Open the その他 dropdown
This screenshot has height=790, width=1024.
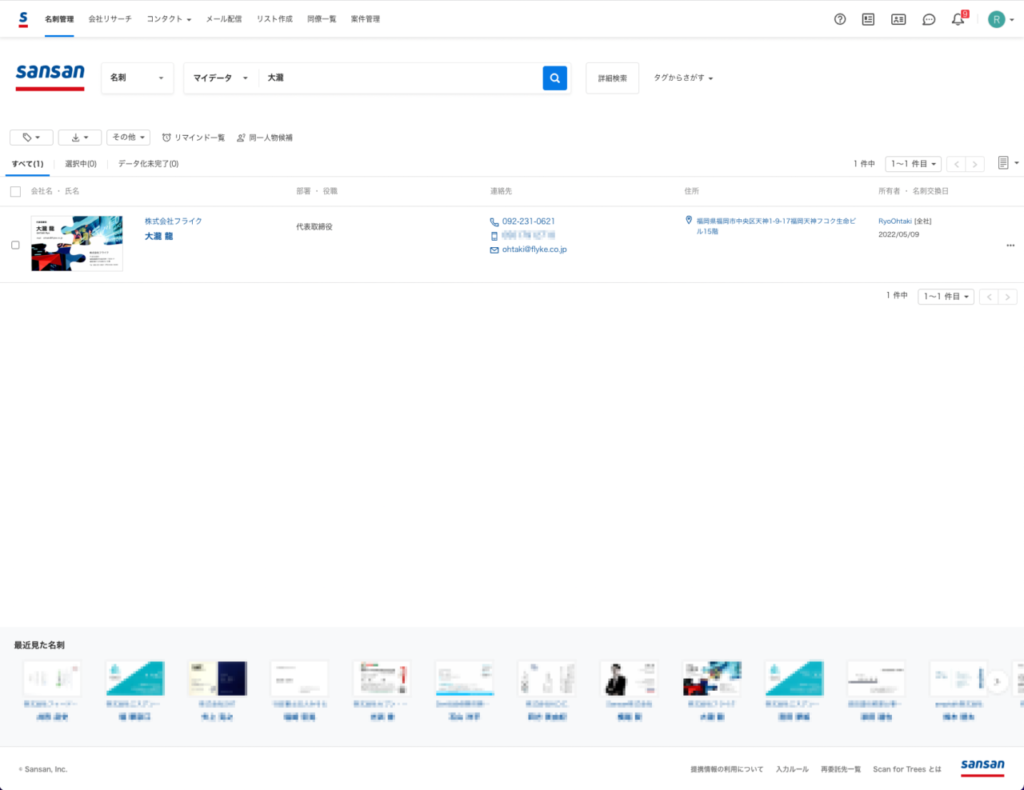click(129, 137)
